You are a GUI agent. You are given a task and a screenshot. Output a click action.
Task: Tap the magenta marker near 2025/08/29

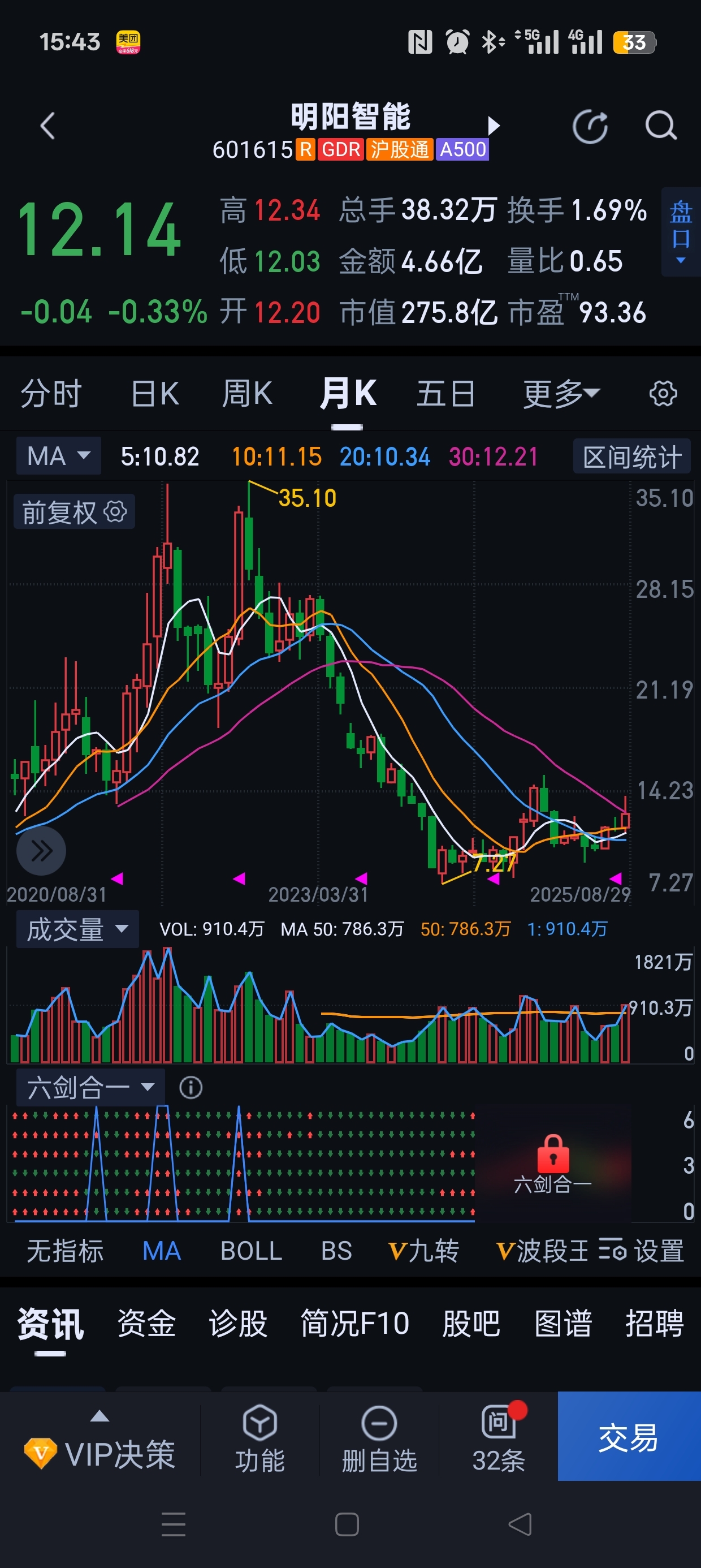(616, 878)
